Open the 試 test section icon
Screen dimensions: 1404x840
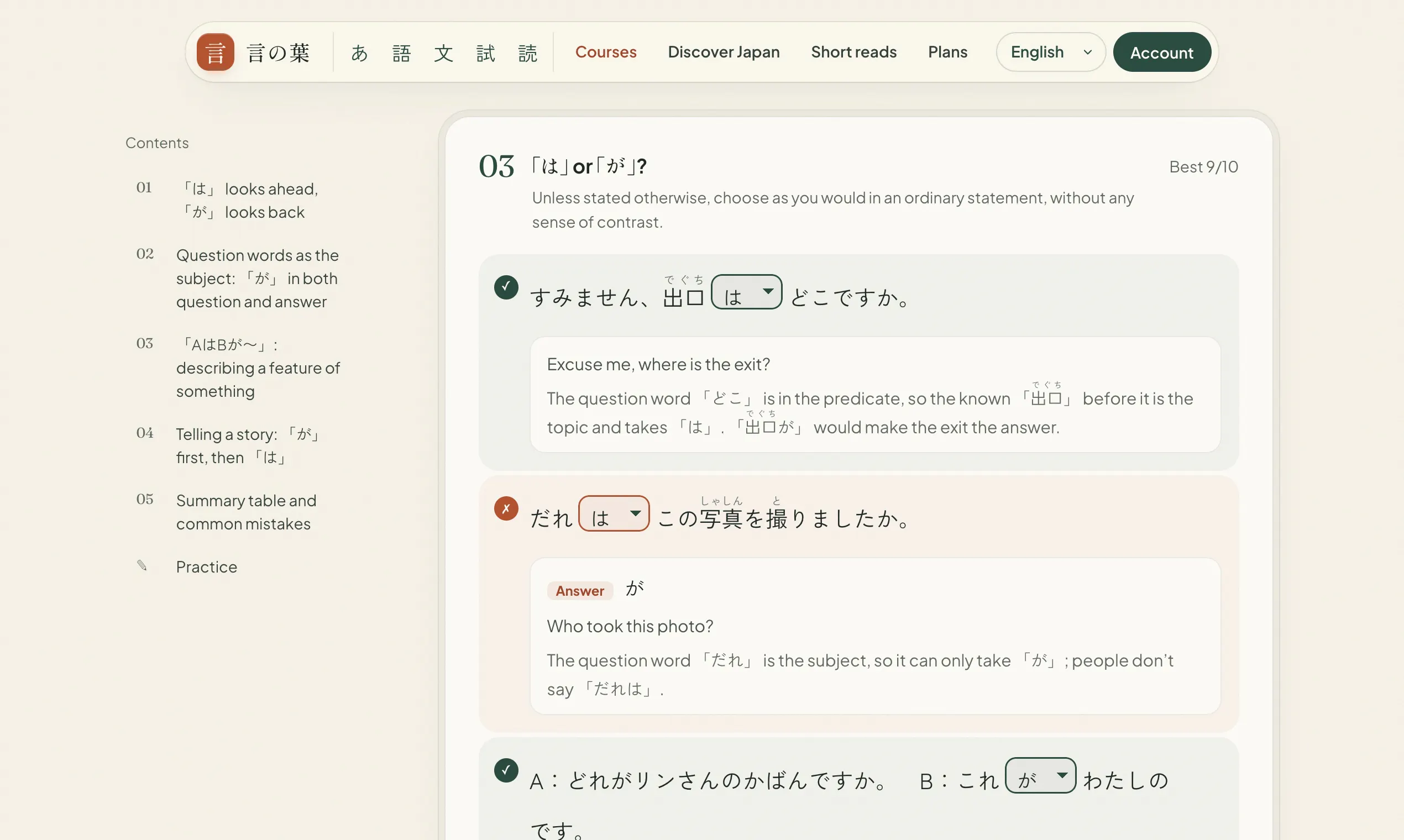click(486, 53)
